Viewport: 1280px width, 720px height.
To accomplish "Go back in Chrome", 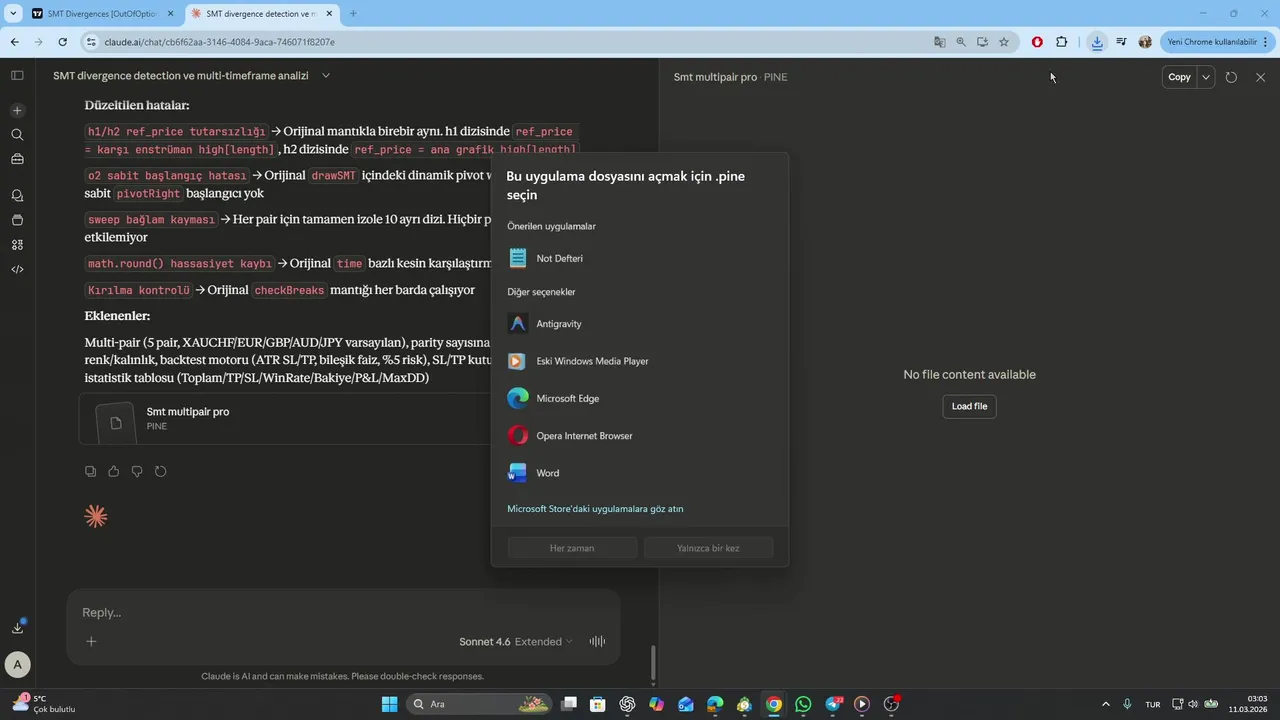I will (15, 42).
